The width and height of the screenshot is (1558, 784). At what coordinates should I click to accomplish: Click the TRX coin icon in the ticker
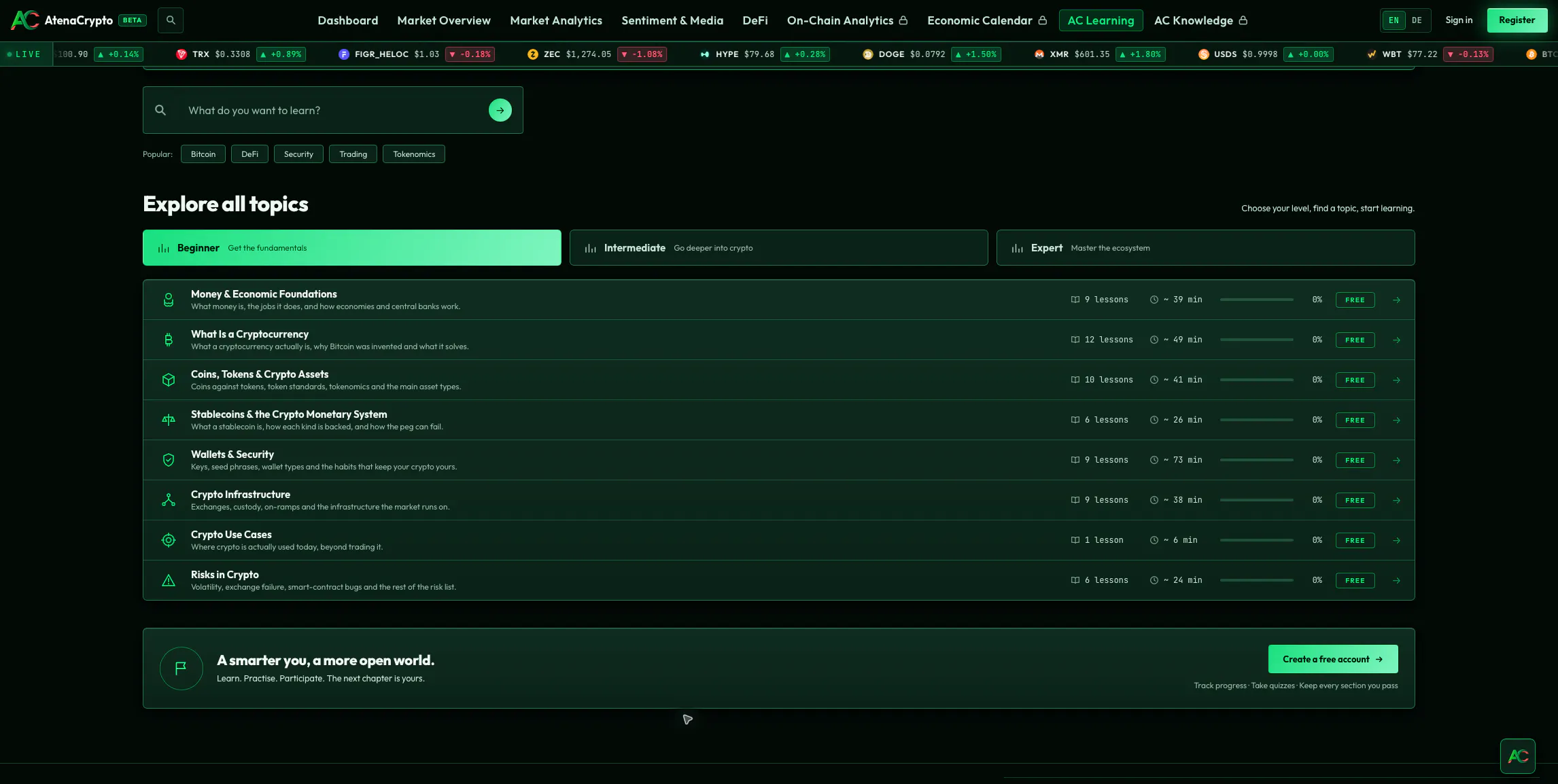tap(181, 54)
